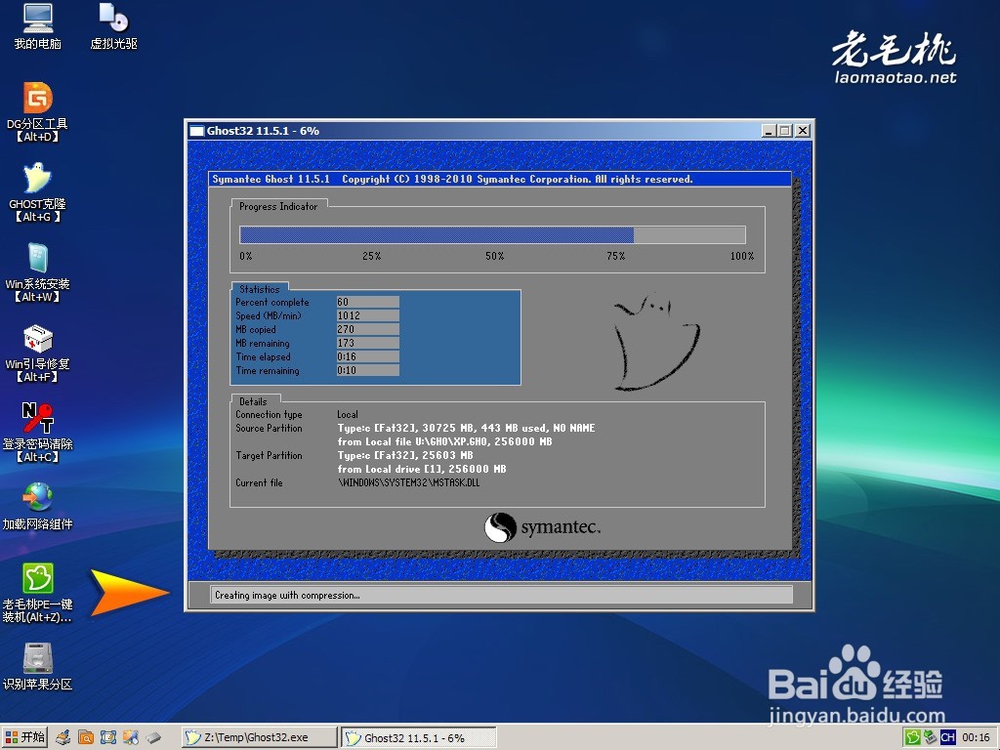Click the Time remaining value 0:10

(x=367, y=371)
